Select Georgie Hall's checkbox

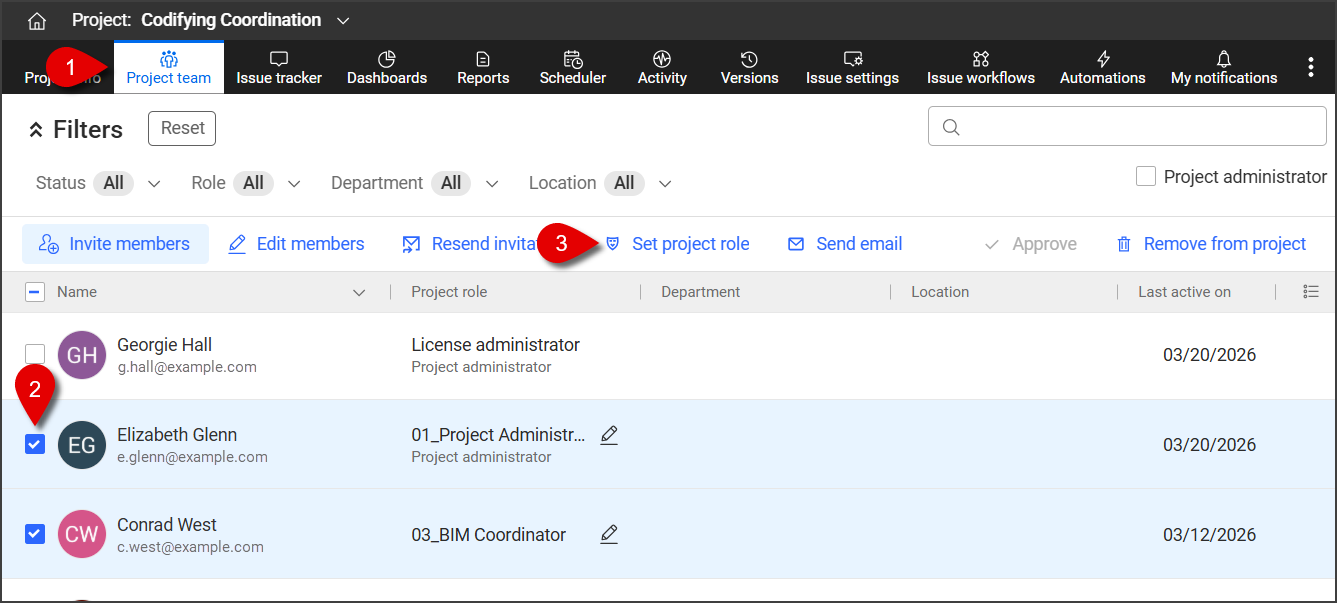pyautogui.click(x=35, y=354)
